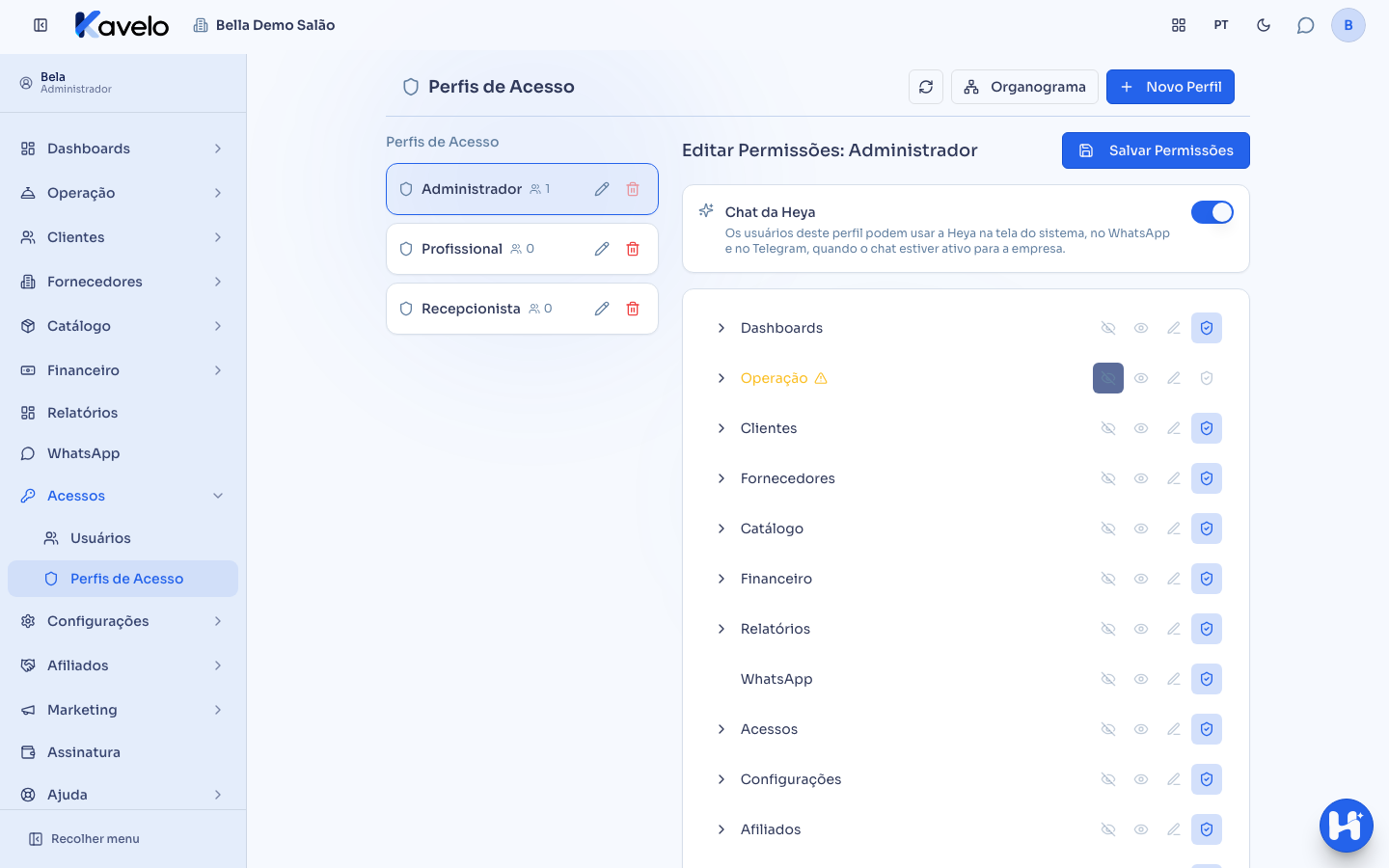Open Usuários in the sidebar
The height and width of the screenshot is (868, 1389).
coord(123,538)
